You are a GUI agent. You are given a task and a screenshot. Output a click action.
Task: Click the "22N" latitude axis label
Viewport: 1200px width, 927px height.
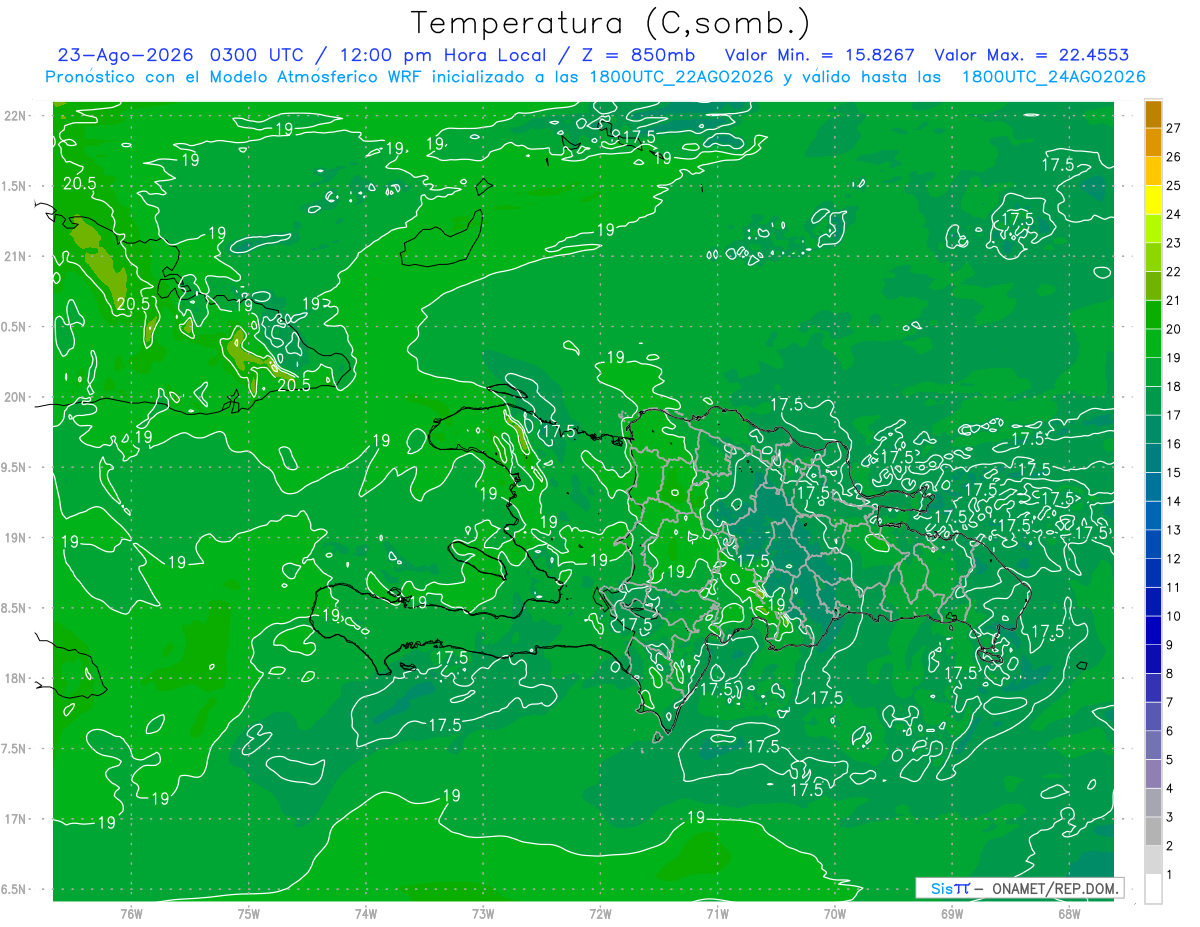point(15,115)
